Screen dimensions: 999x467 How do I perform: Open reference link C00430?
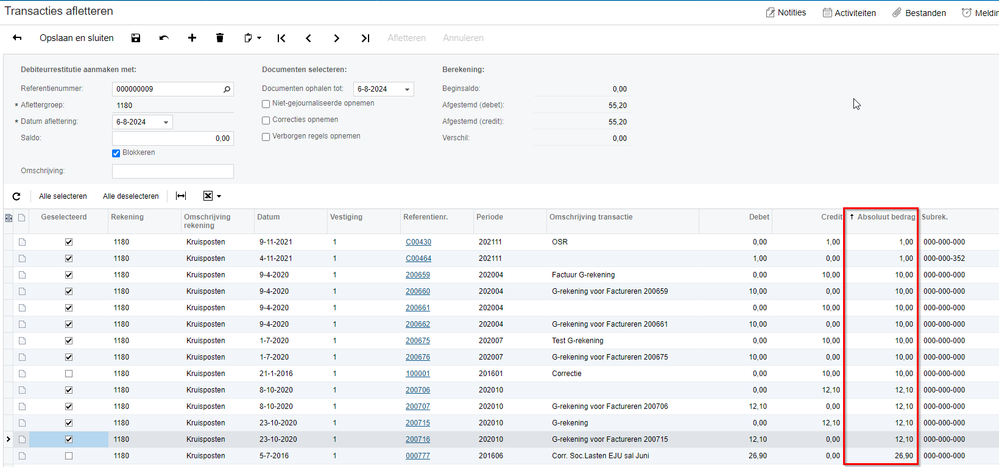(x=418, y=242)
